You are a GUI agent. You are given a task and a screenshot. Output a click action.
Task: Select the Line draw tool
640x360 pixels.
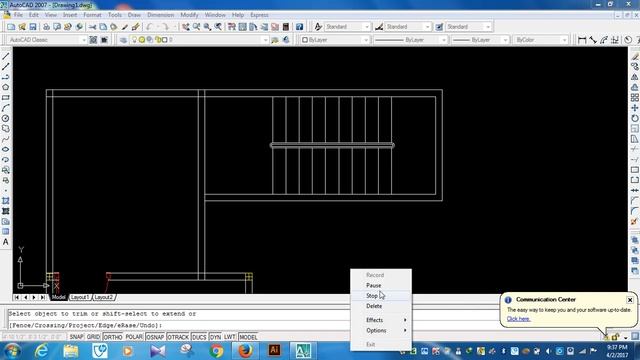[x=6, y=56]
